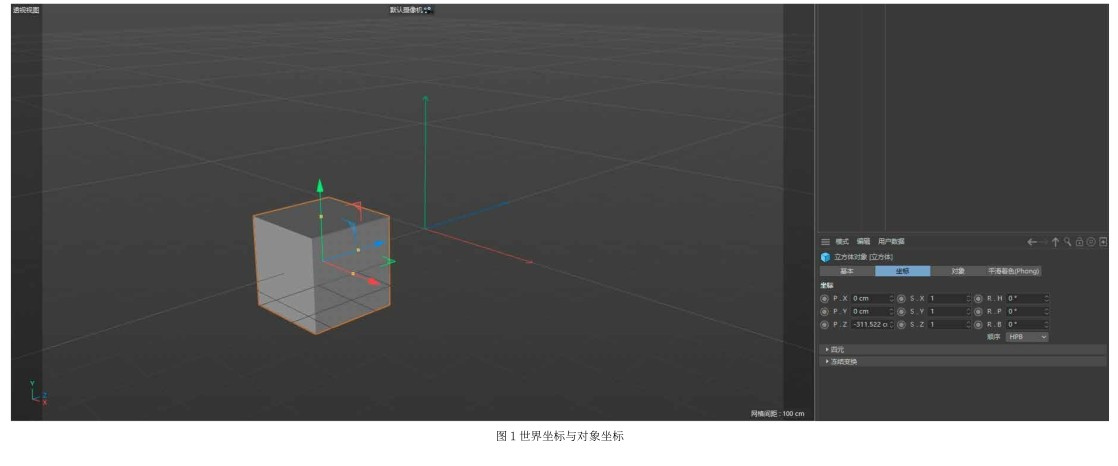Toggle the S.Y keyframe circle button
The width and height of the screenshot is (1118, 466).
[901, 311]
